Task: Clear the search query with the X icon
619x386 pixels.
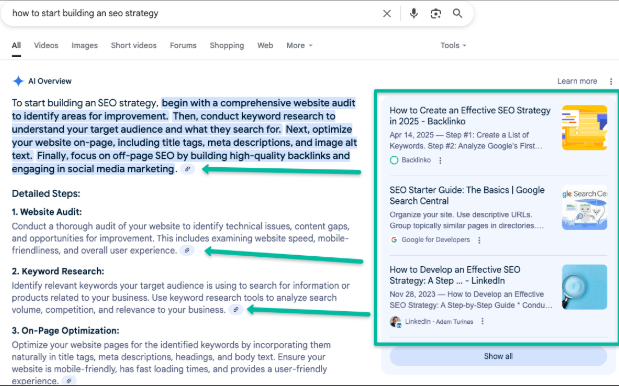Action: pyautogui.click(x=387, y=13)
